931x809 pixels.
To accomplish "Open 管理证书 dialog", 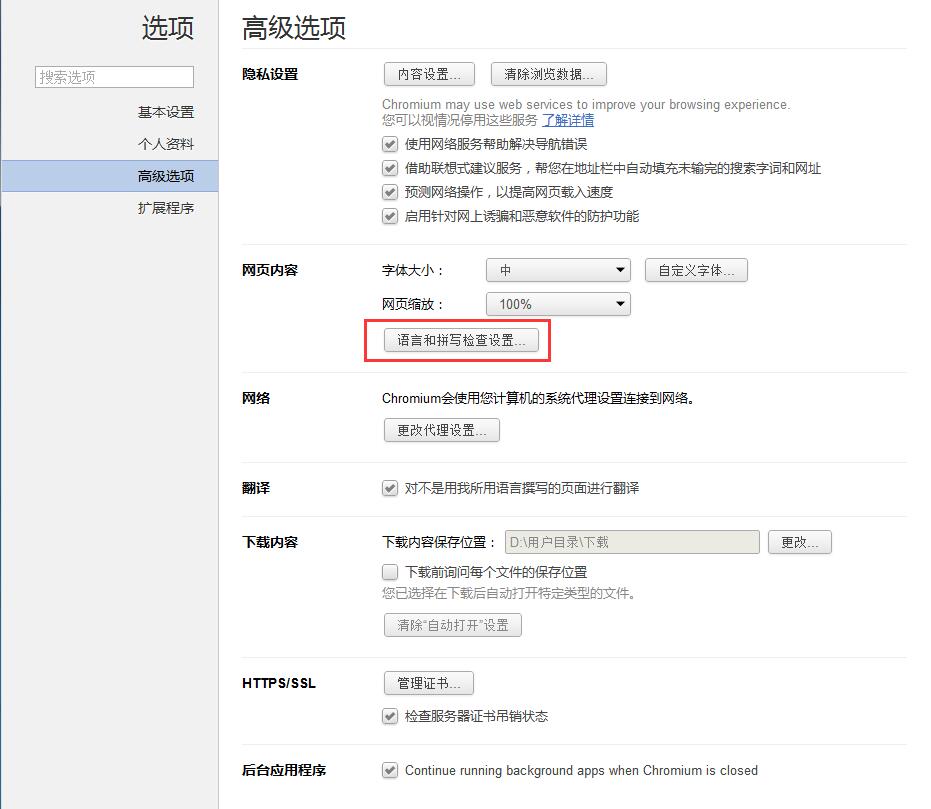I will tap(428, 682).
